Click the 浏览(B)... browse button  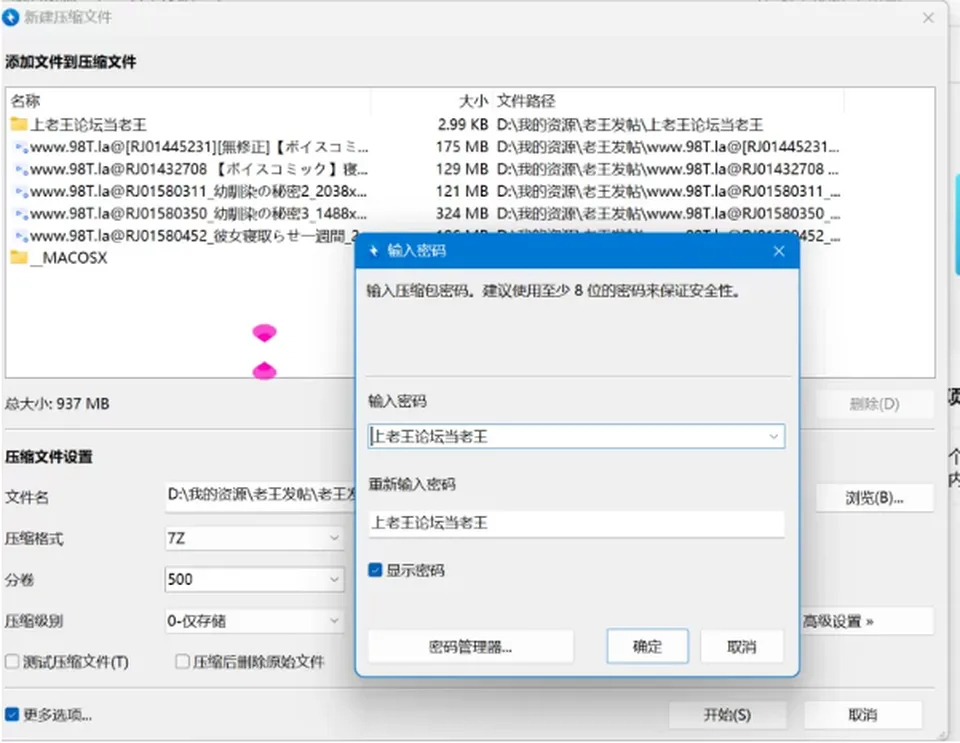pos(874,498)
